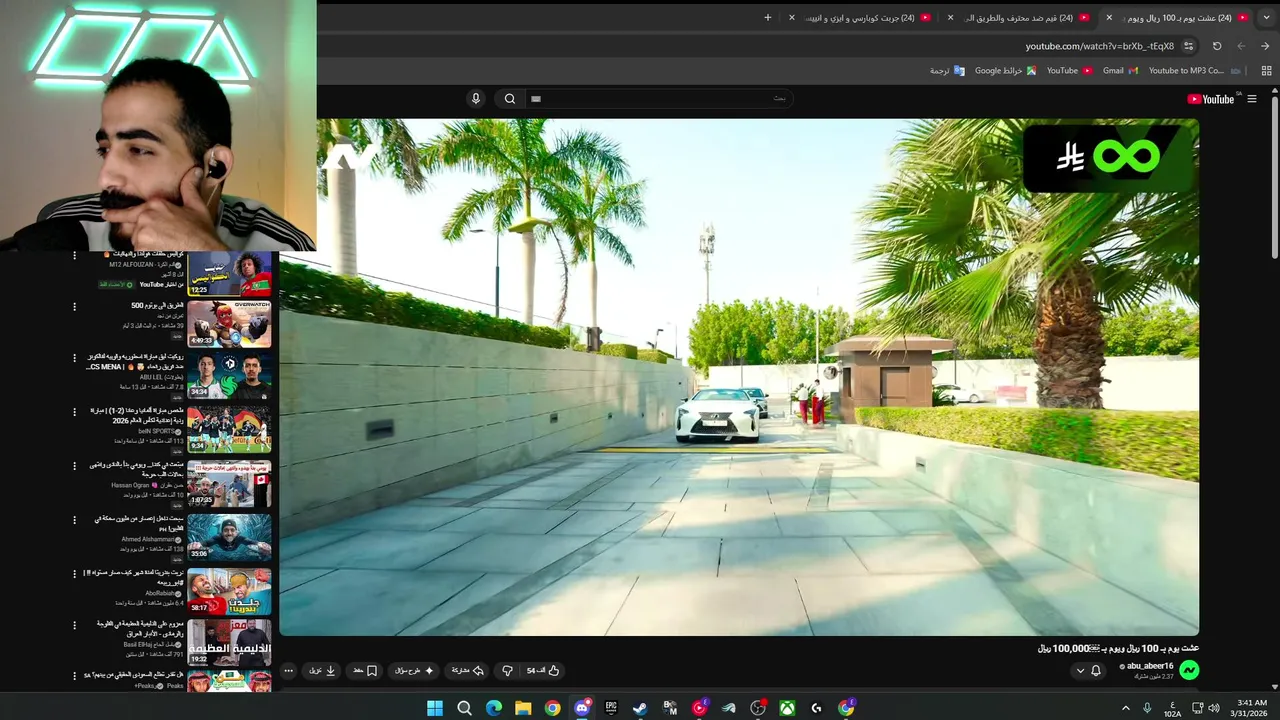The width and height of the screenshot is (1280, 720).
Task: Open the YouTube bookmark
Action: pyautogui.click(x=1069, y=71)
